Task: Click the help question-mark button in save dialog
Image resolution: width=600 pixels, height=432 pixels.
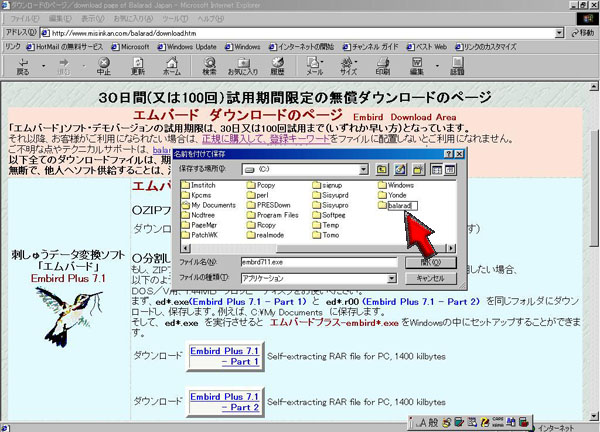Action: (x=448, y=154)
